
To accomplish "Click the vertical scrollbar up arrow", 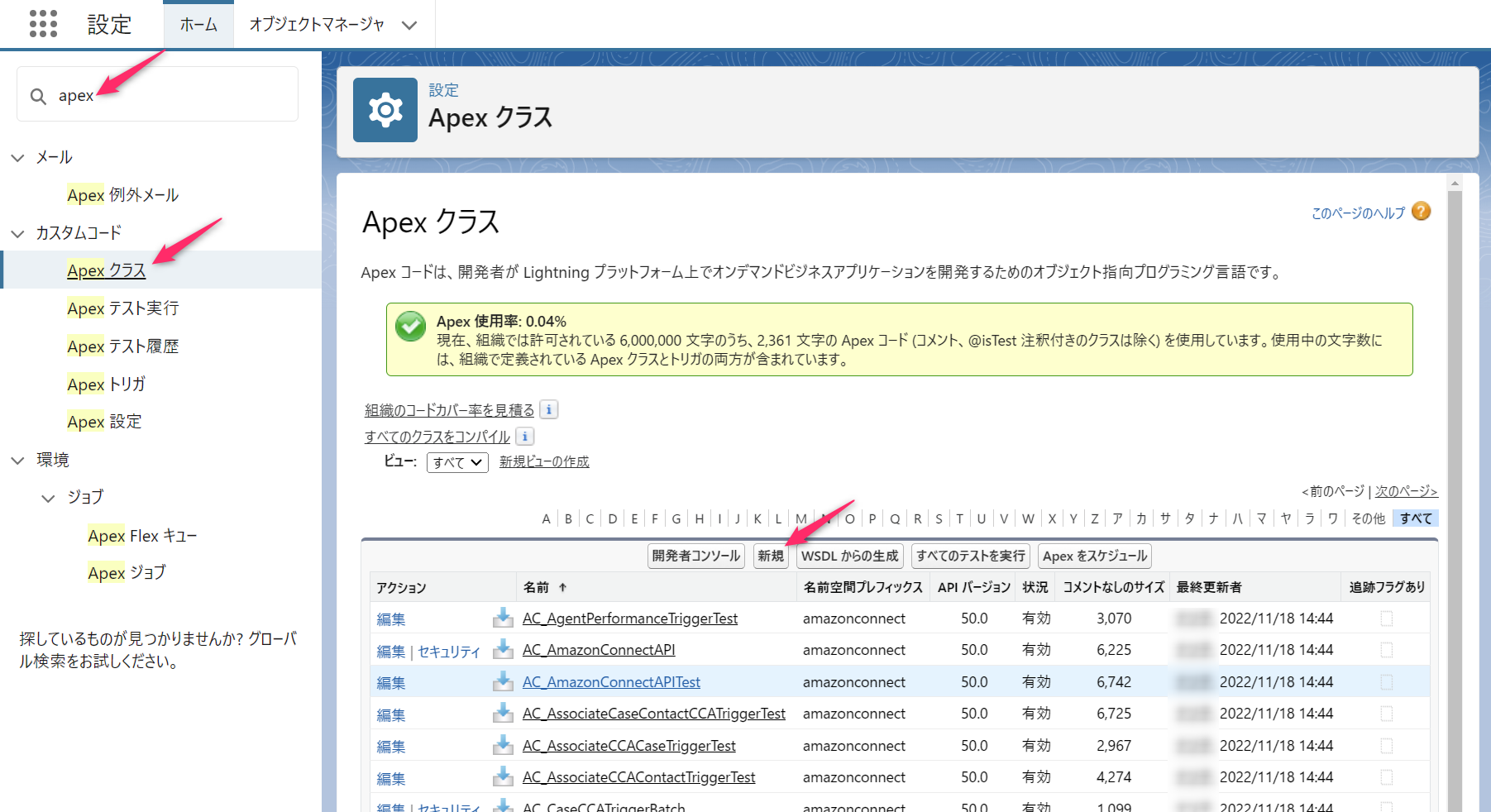I will (x=1455, y=183).
